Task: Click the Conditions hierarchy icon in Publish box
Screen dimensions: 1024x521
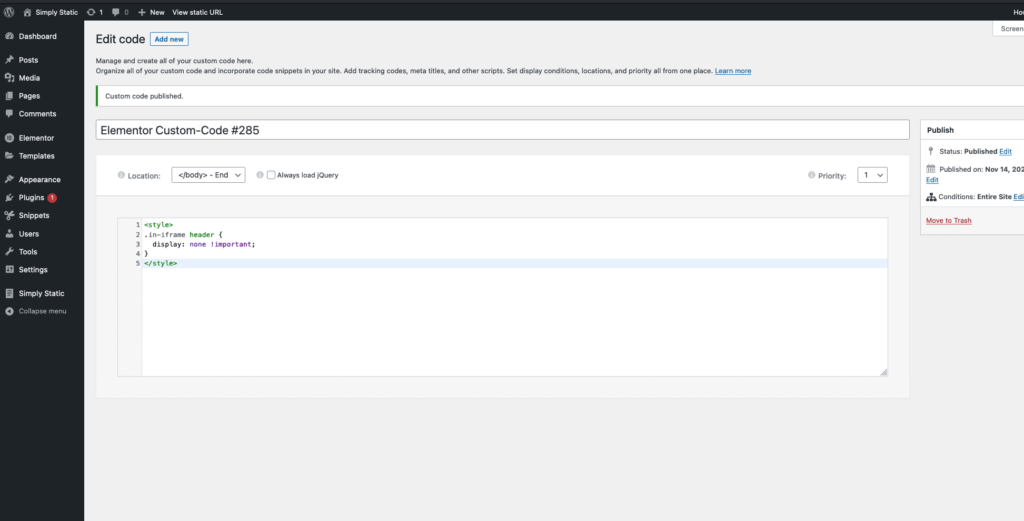Action: coord(931,197)
